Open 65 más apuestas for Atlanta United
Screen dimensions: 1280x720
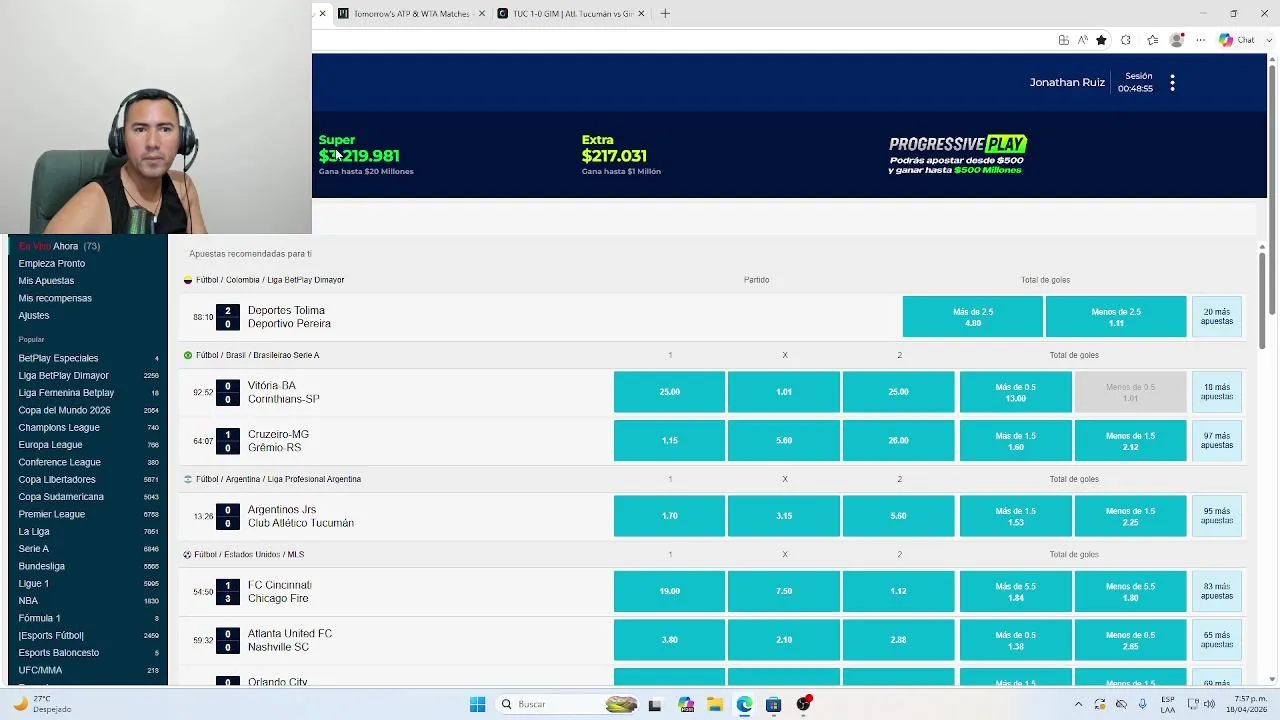(1217, 640)
